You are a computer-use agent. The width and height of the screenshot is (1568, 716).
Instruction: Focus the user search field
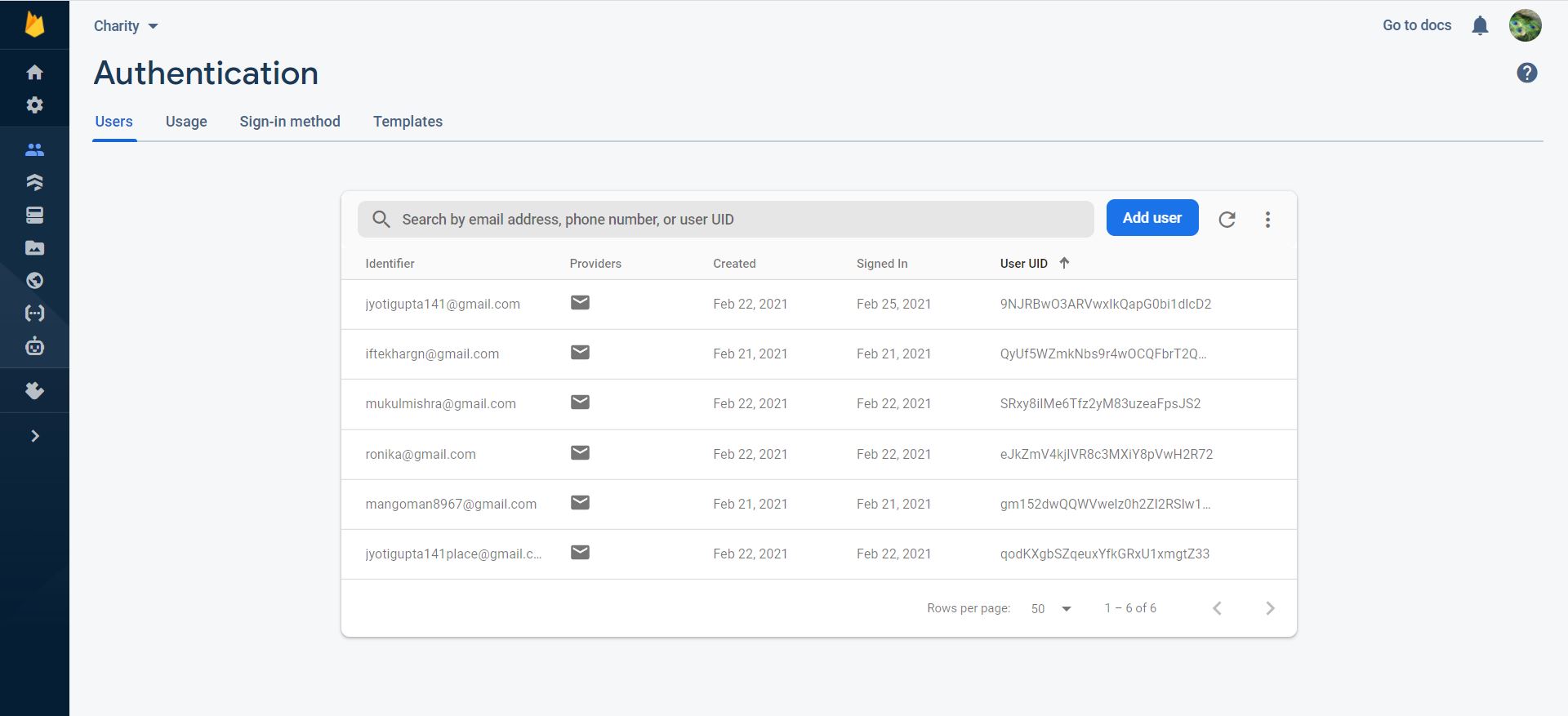(725, 219)
